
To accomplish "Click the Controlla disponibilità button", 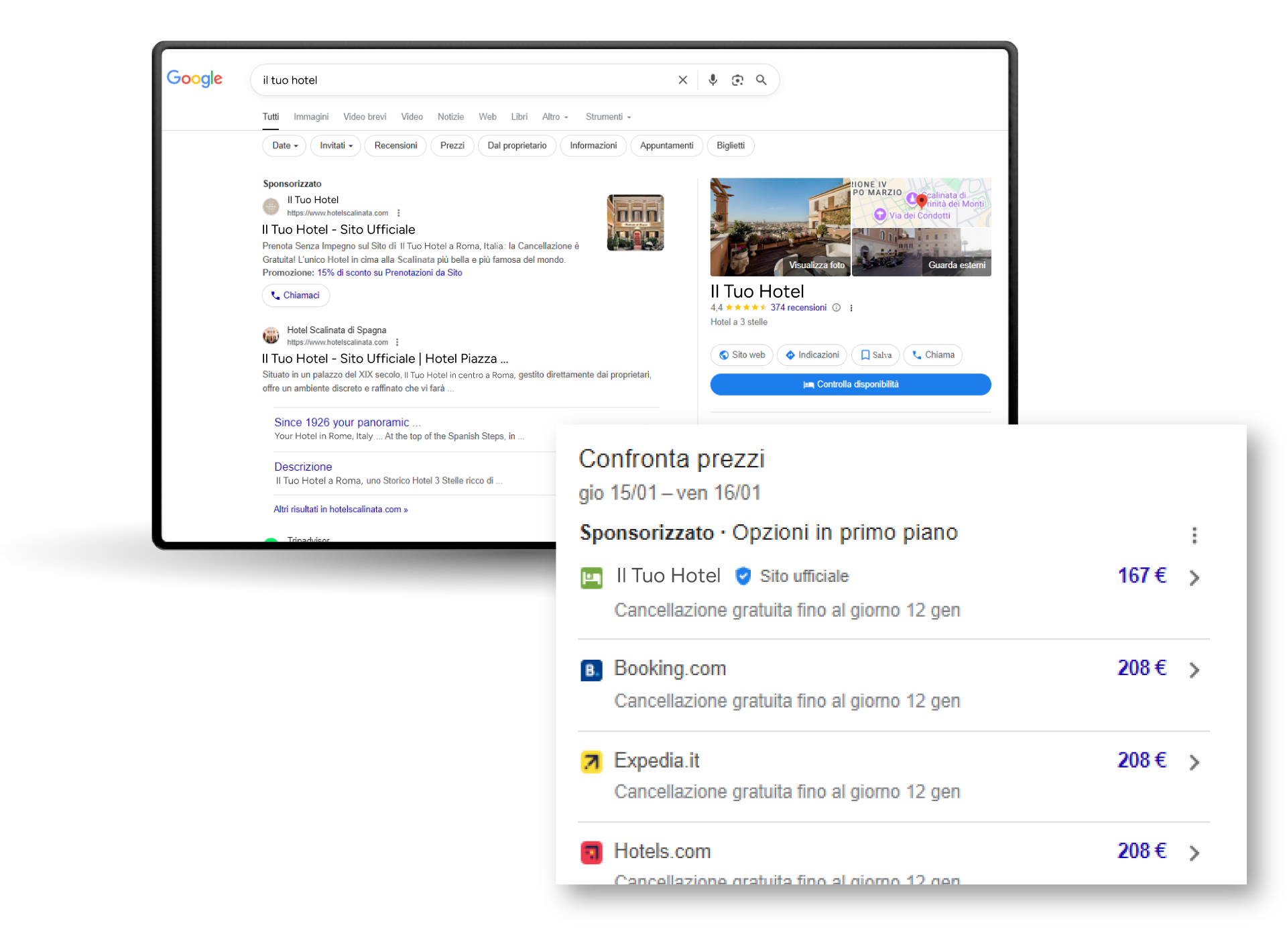I will (x=850, y=384).
